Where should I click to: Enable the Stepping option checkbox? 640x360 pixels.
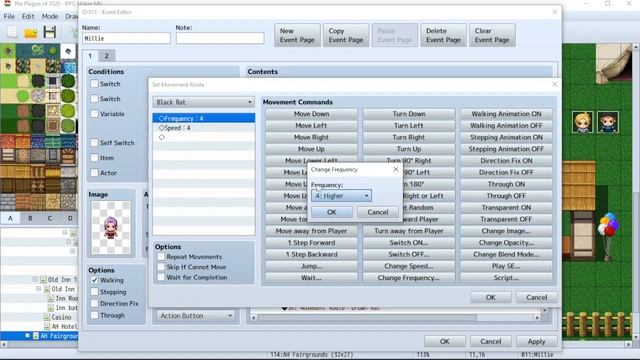pyautogui.click(x=94, y=292)
